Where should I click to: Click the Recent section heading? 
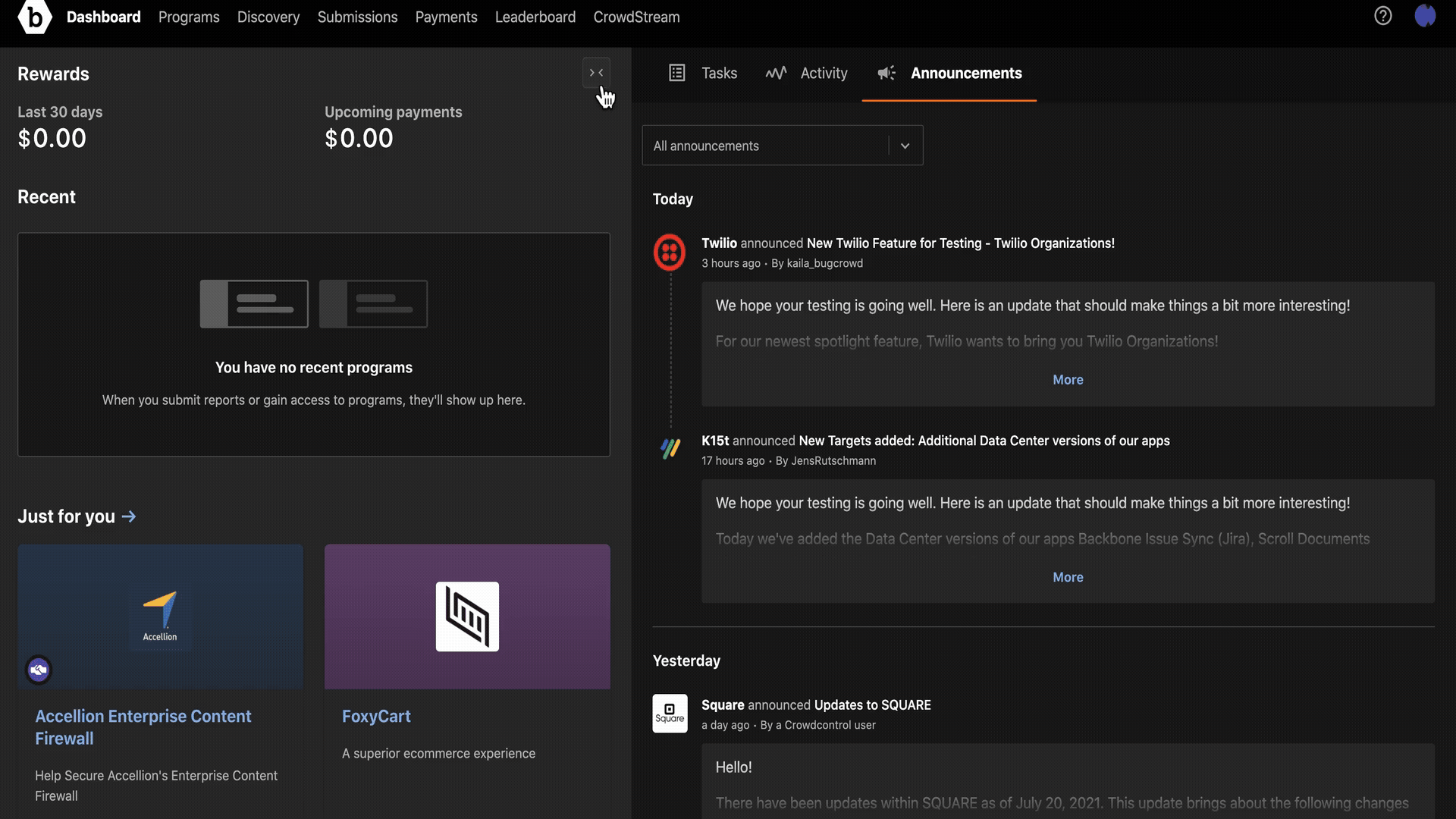pyautogui.click(x=46, y=197)
